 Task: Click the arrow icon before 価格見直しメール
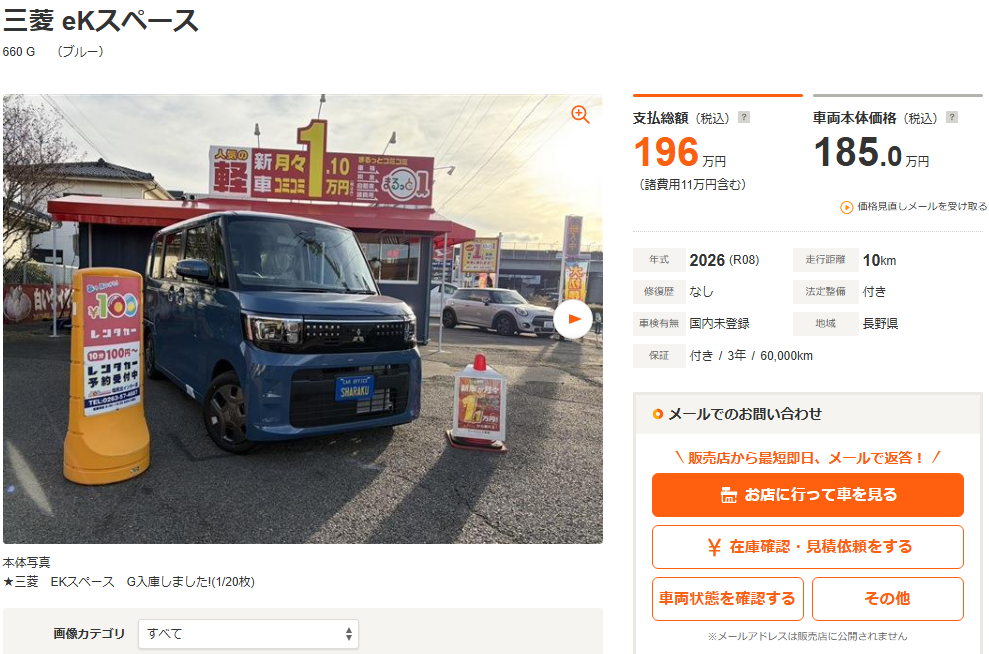coord(846,207)
